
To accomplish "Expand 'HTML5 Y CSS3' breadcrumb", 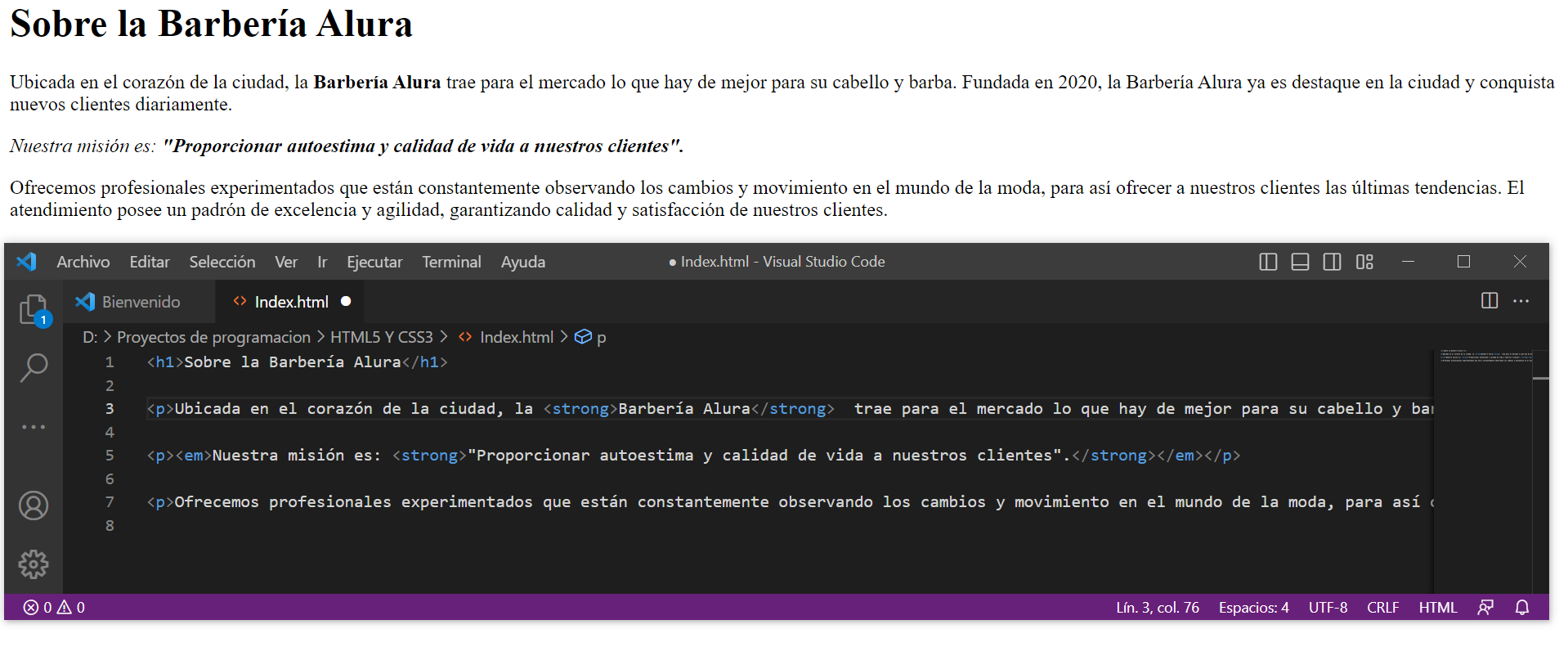I will point(381,337).
